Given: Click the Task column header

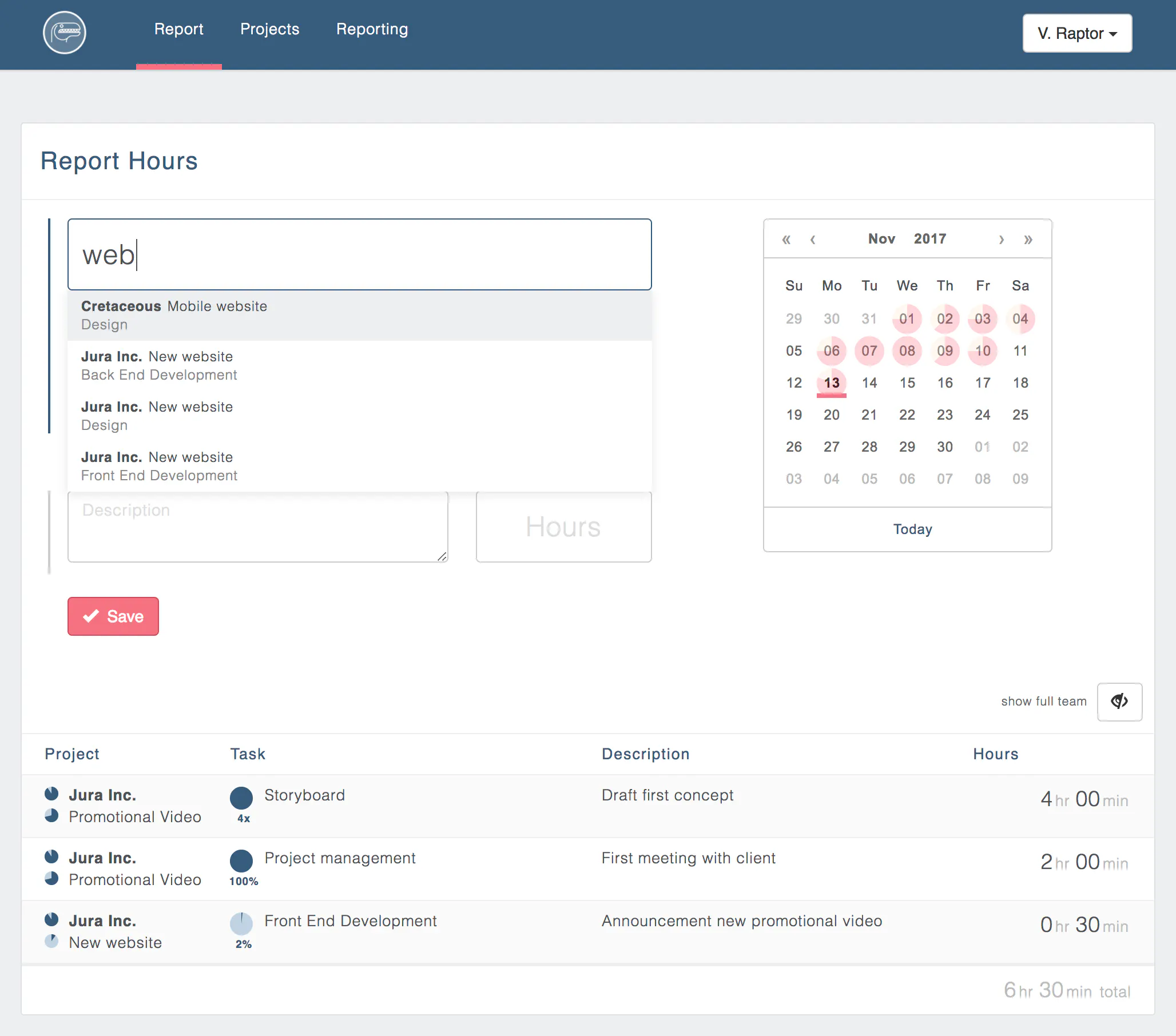Looking at the screenshot, I should point(248,754).
